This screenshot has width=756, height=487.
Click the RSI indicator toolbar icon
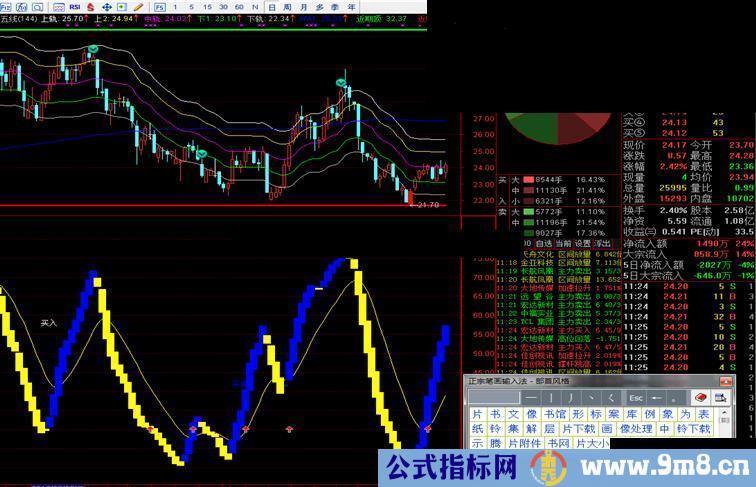(75, 6)
